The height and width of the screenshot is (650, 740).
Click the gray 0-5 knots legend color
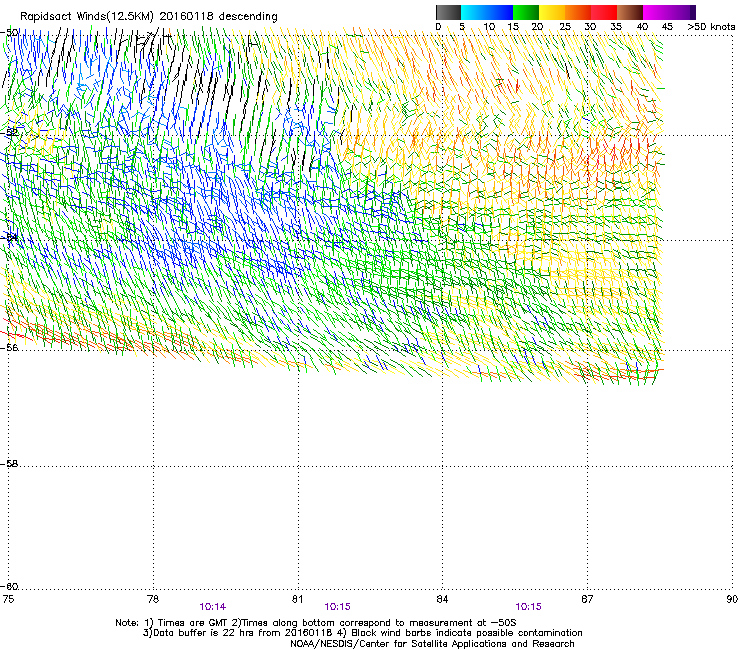(448, 12)
